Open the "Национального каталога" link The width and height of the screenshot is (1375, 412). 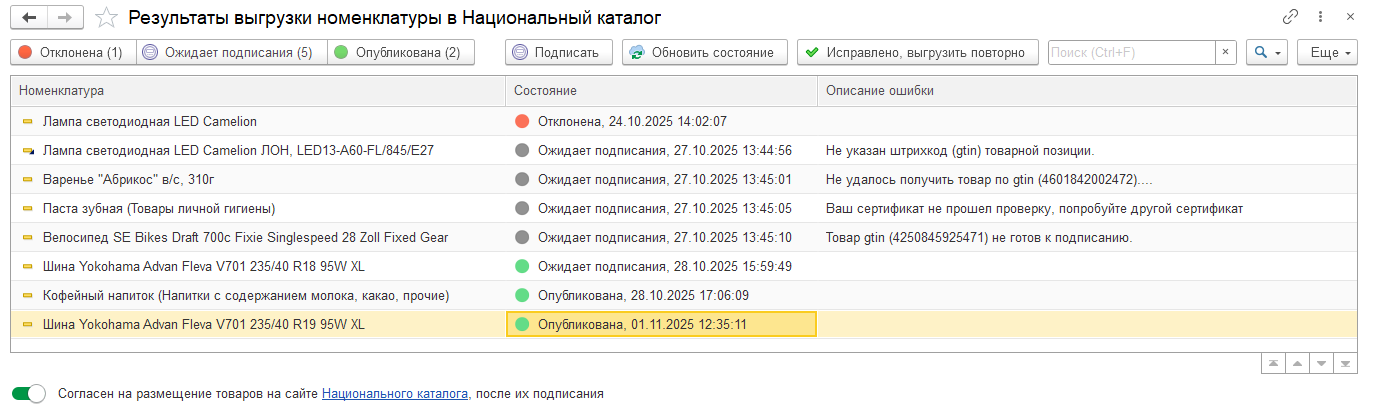pos(395,394)
